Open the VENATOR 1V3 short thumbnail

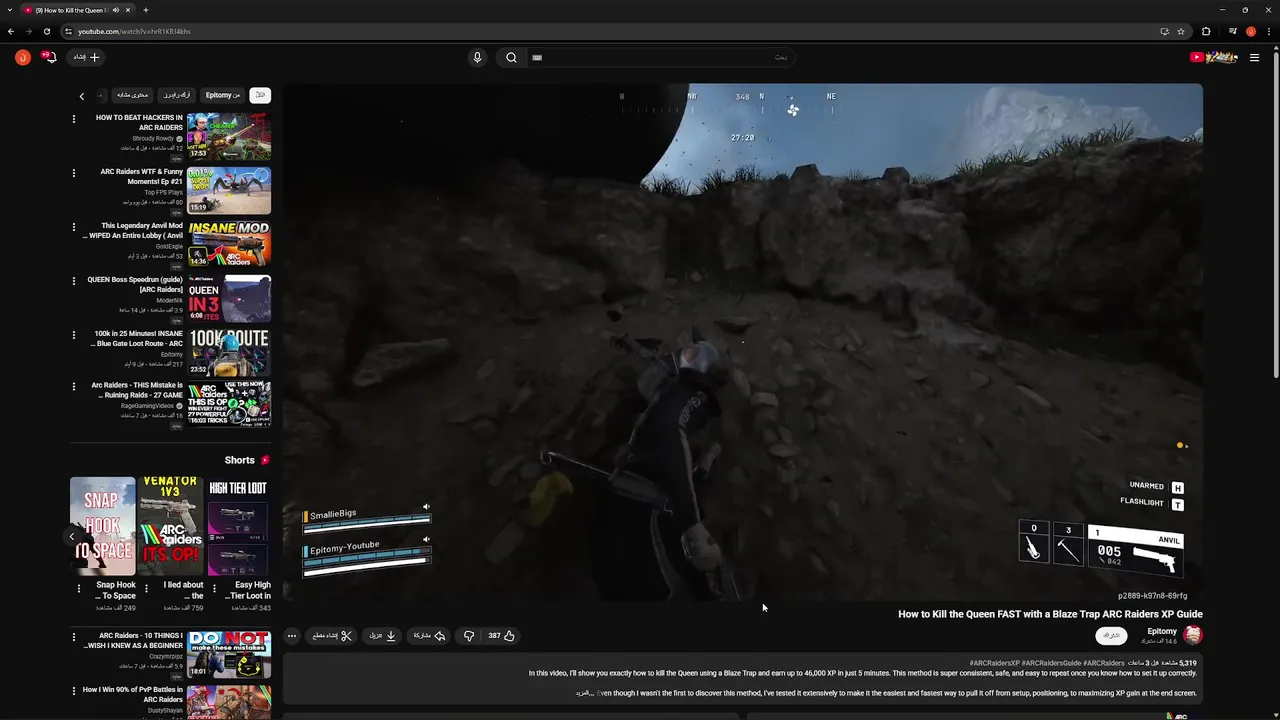click(x=170, y=526)
